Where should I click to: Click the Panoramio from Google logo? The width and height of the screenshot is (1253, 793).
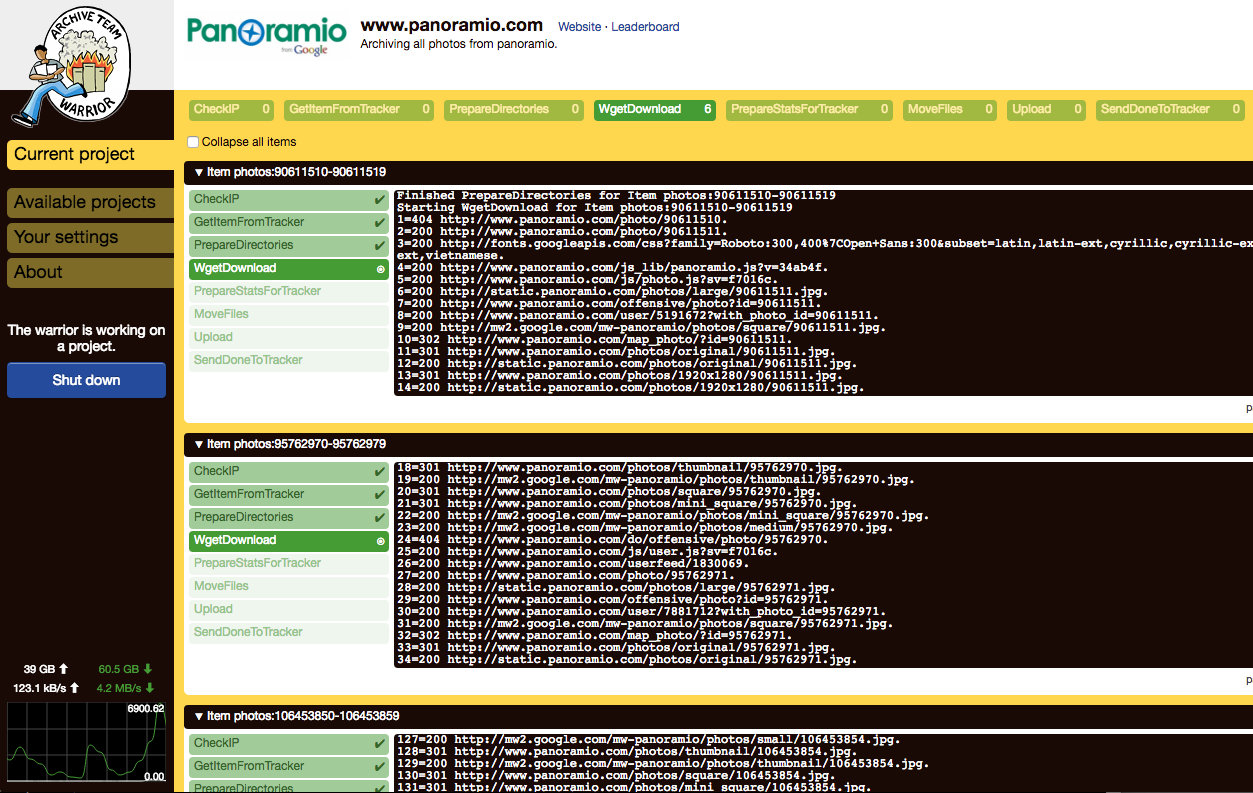[267, 34]
